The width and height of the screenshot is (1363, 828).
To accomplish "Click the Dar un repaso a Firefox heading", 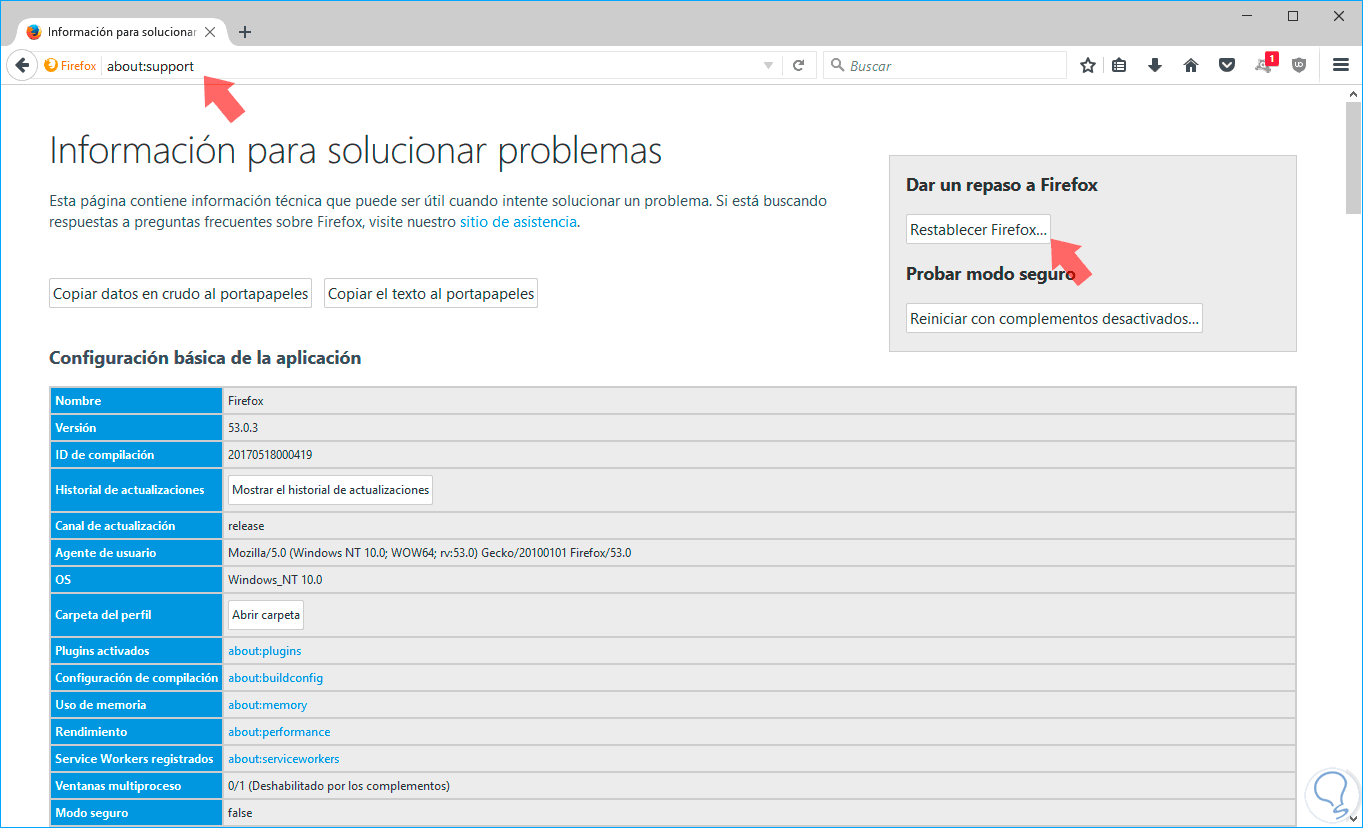I will pyautogui.click(x=1002, y=185).
